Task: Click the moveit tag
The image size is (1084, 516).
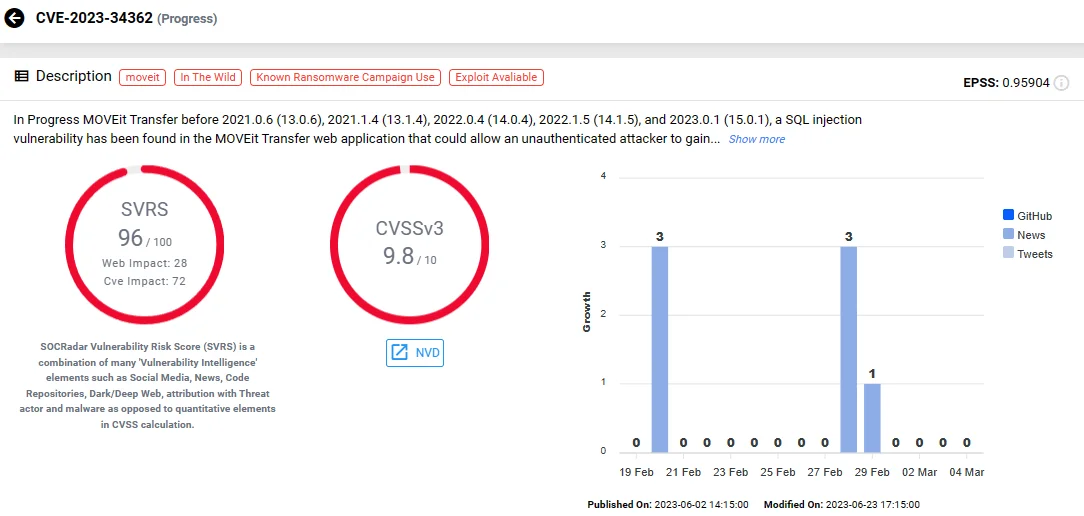Action: [x=142, y=77]
